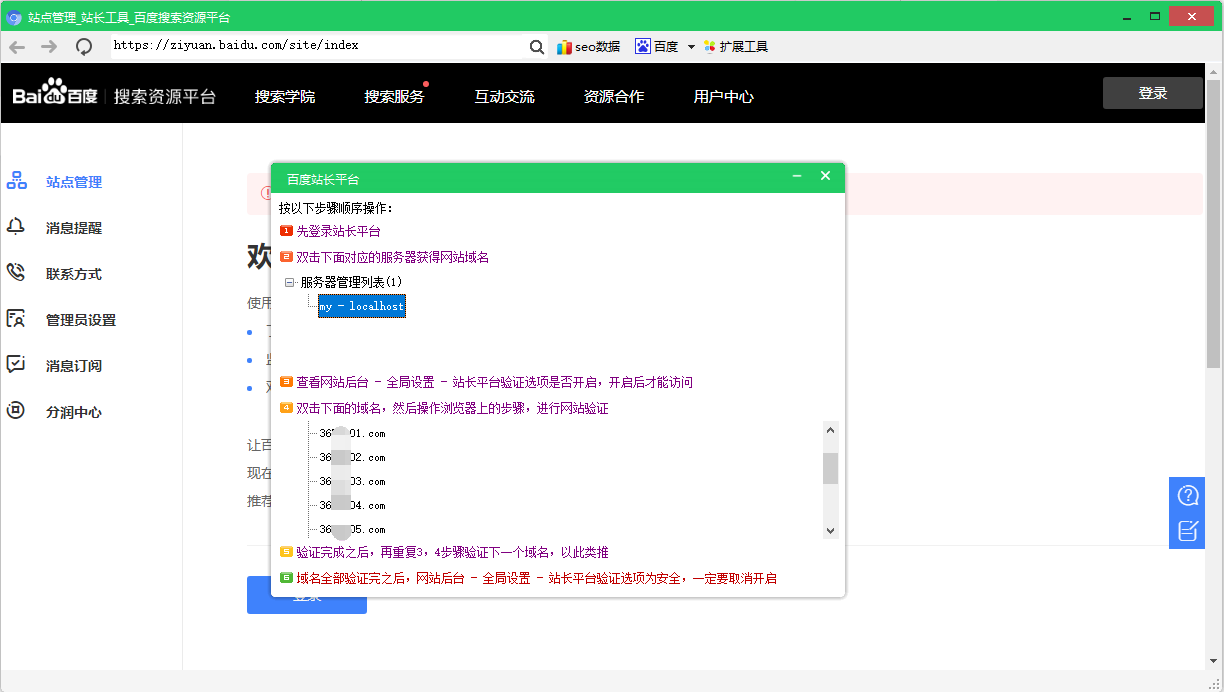Click the floating help question-mark icon
Viewport: 1224px width, 692px height.
click(1187, 495)
